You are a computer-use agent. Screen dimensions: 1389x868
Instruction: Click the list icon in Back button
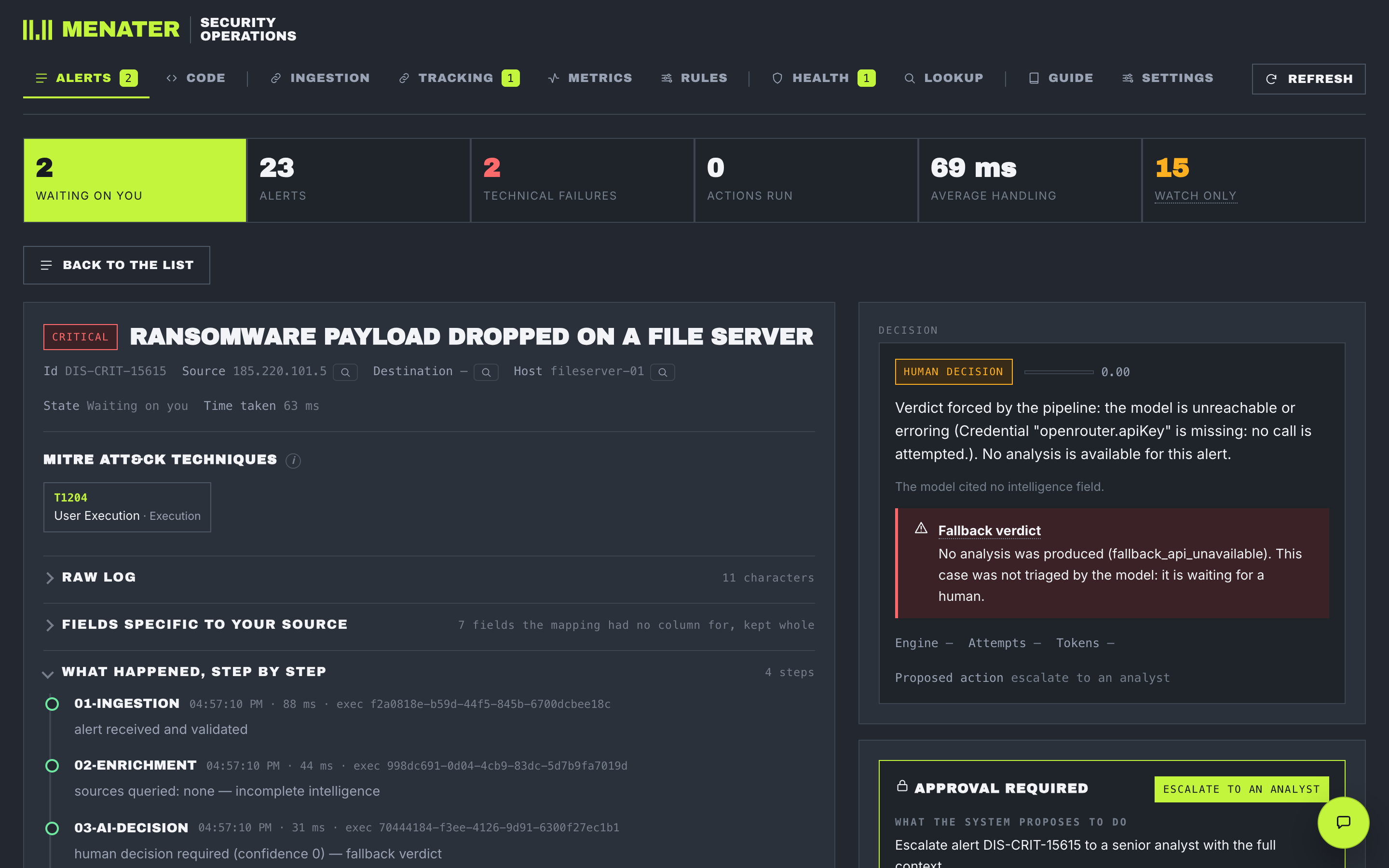(46, 265)
